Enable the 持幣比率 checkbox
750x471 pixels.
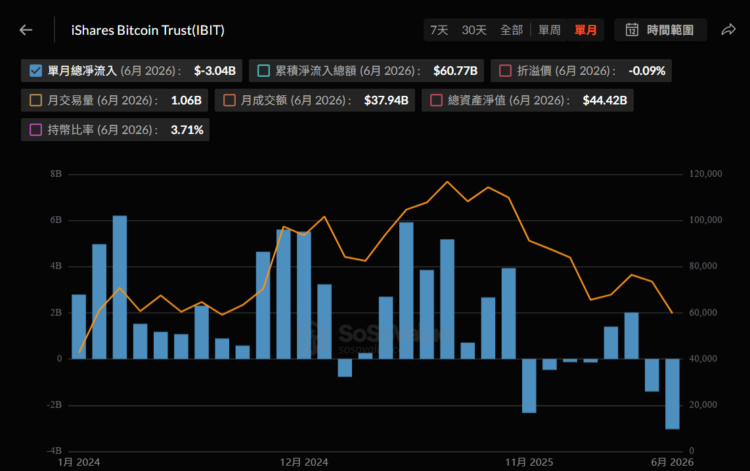36,130
